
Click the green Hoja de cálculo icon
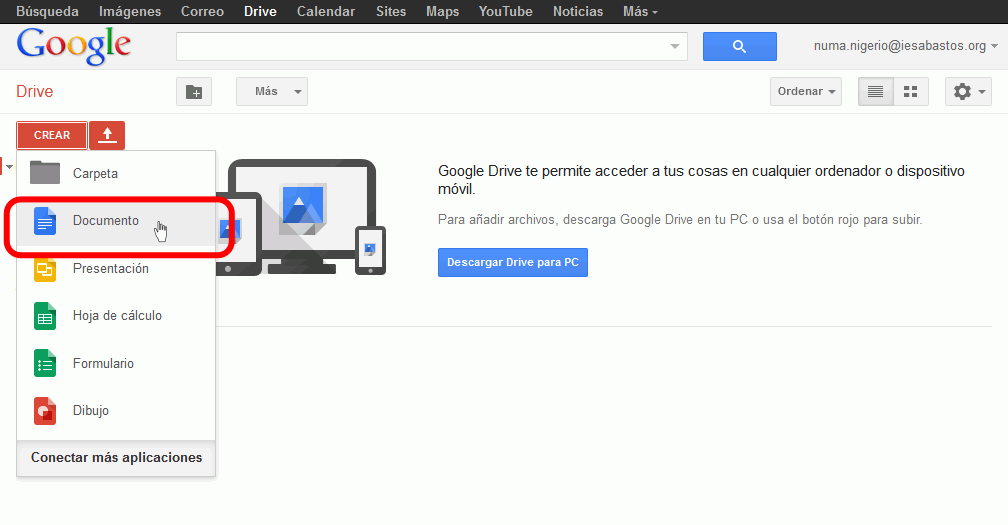point(45,316)
